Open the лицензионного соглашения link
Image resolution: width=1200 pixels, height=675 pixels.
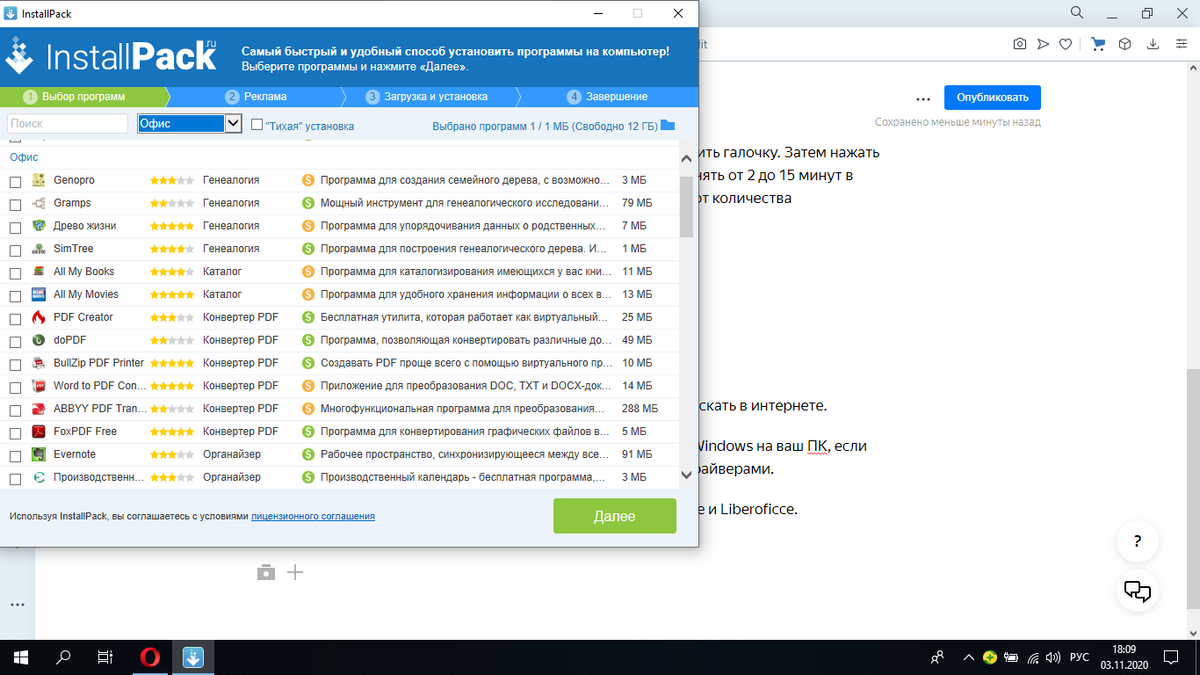point(313,517)
